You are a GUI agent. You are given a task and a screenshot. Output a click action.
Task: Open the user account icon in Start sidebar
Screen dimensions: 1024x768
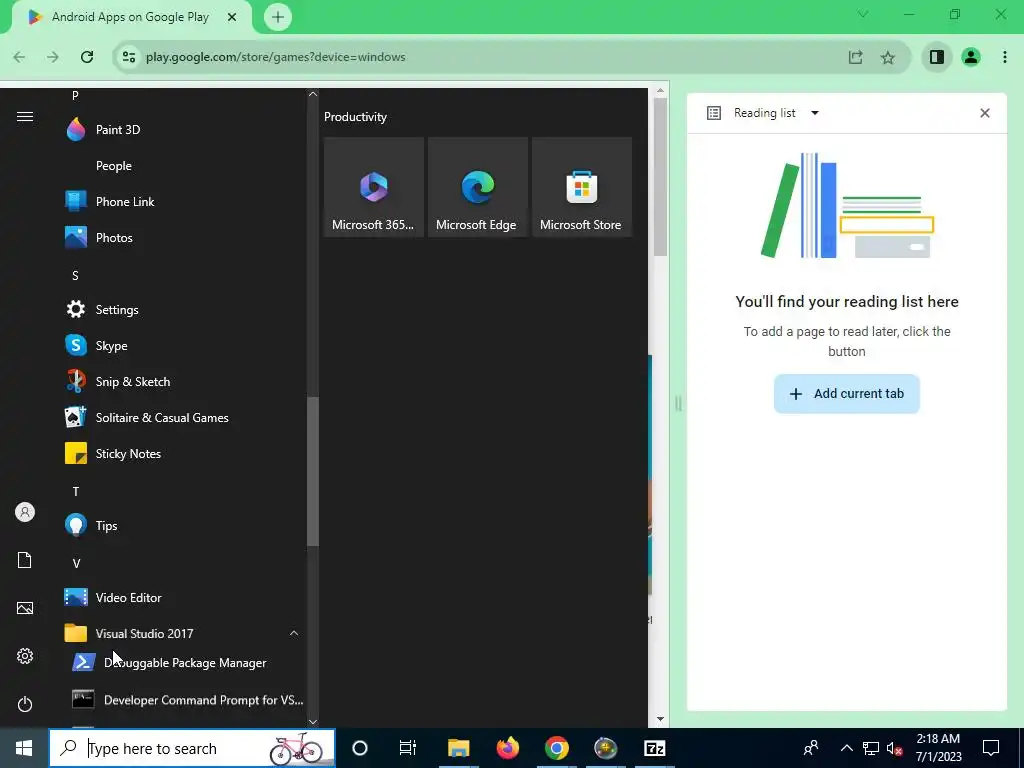coord(25,512)
